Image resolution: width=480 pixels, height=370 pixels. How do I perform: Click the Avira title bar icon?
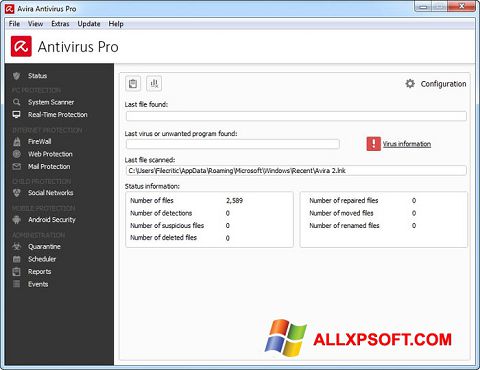(x=10, y=9)
